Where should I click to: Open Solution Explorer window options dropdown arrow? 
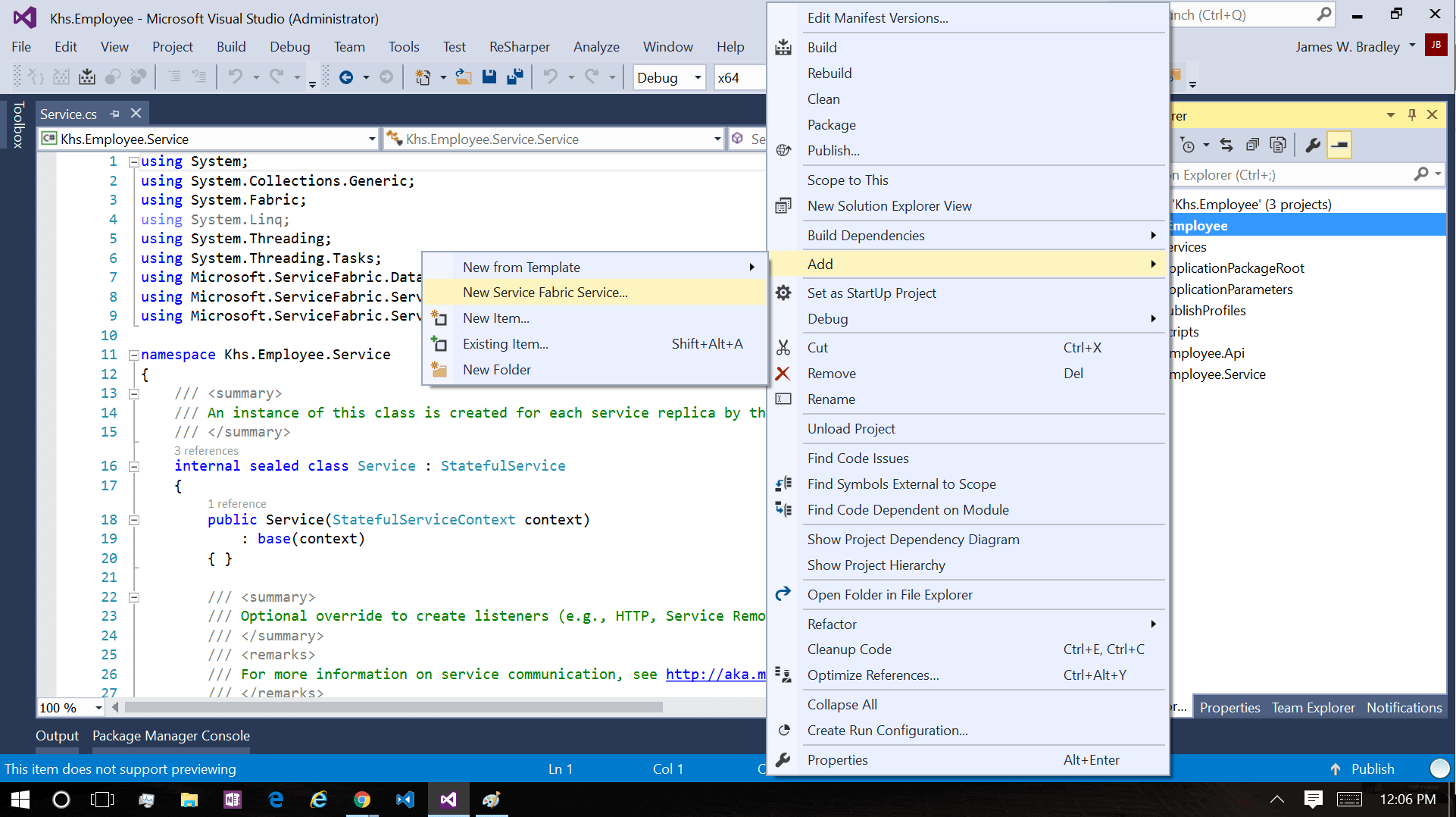[x=1391, y=115]
